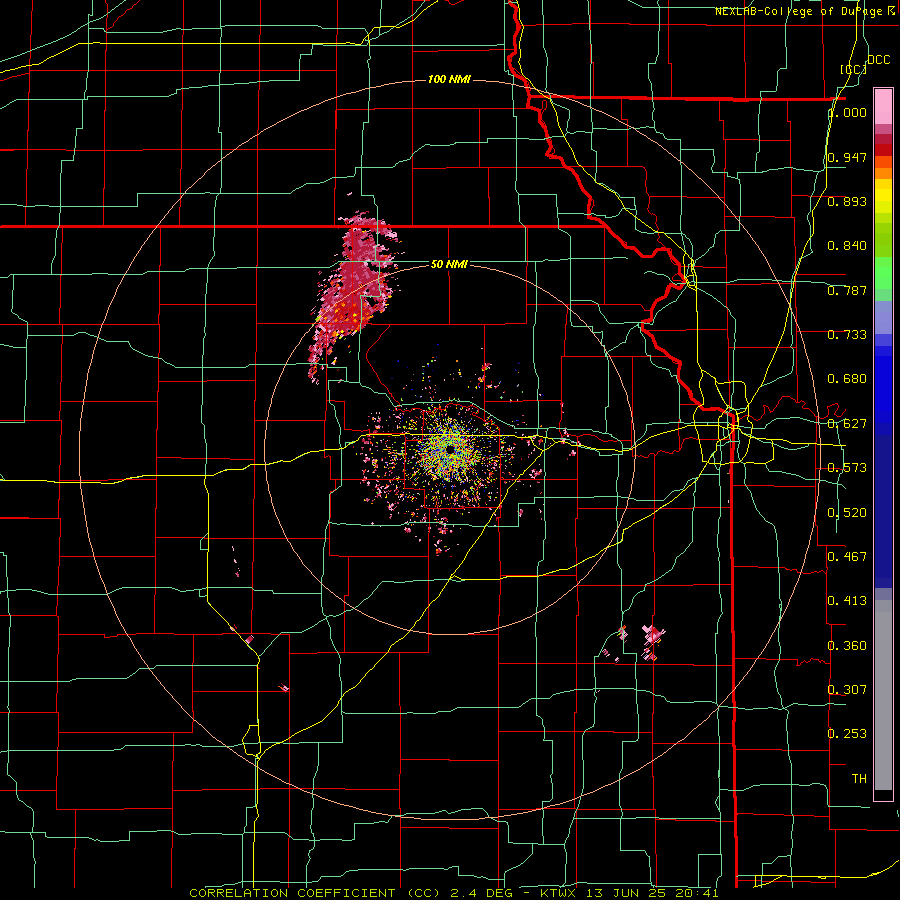
Task: Click the 0.413 color scale value
Action: click(847, 601)
